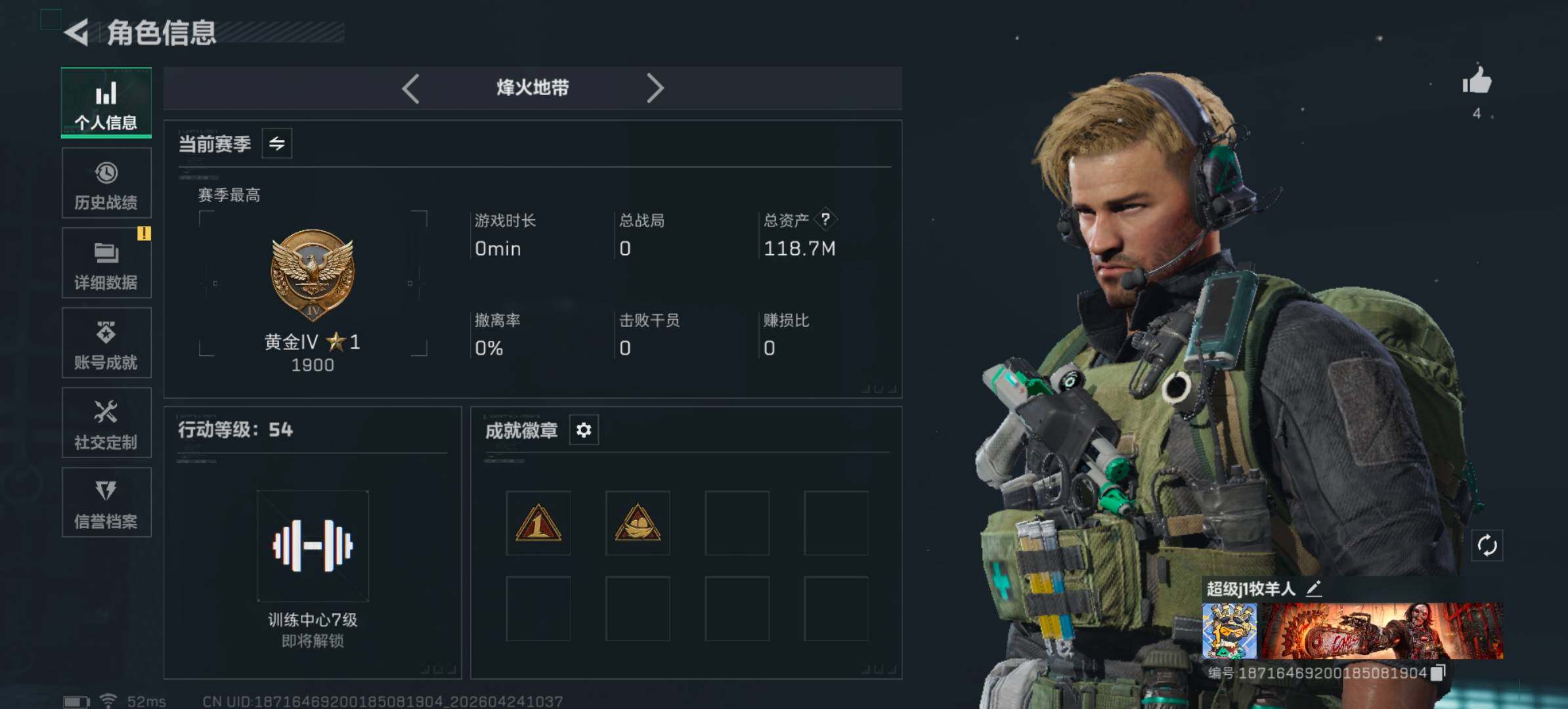The image size is (1568, 709).
Task: Click the 总资产 question mark help icon
Action: [x=825, y=219]
